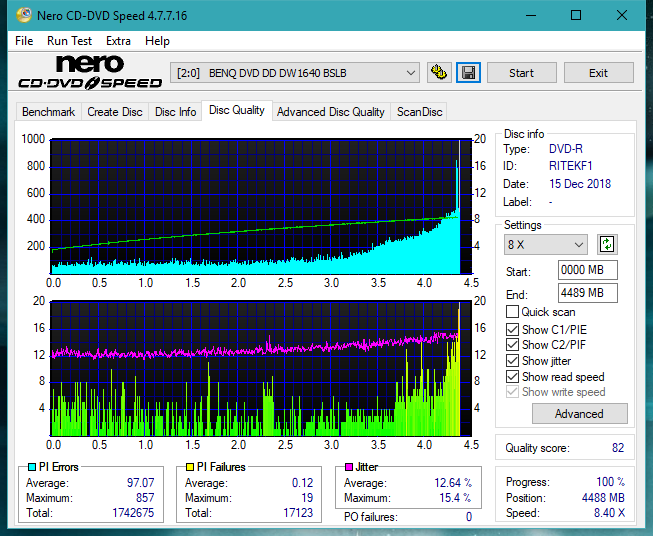Click the drive options tool icon

tap(439, 73)
